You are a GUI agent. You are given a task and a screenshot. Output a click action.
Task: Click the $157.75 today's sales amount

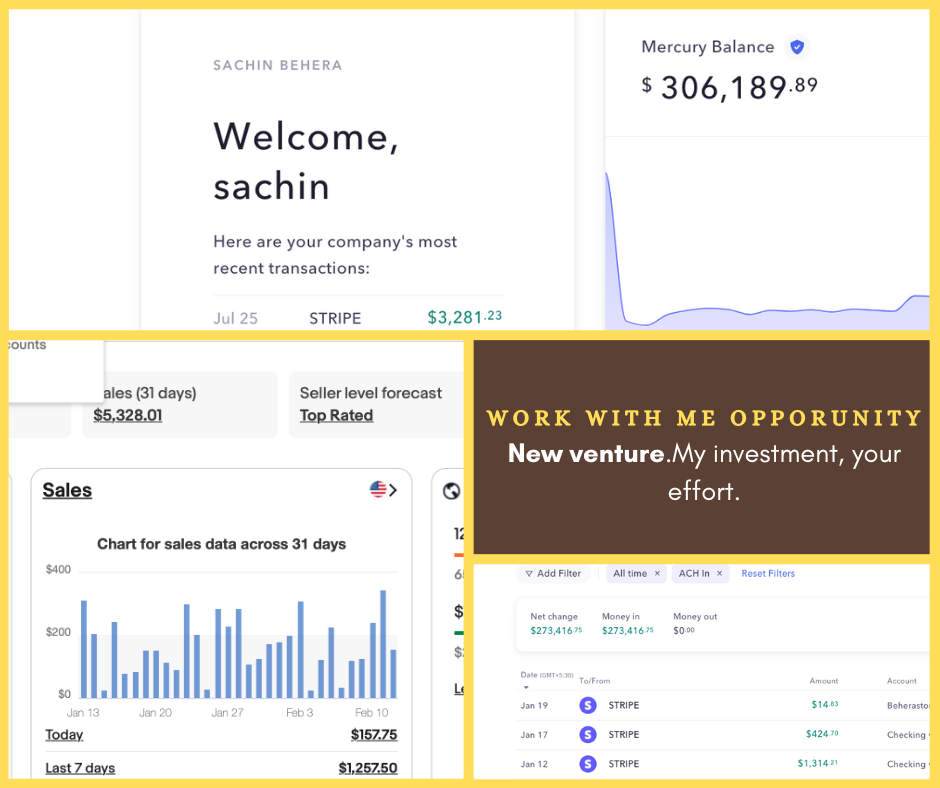click(x=373, y=735)
